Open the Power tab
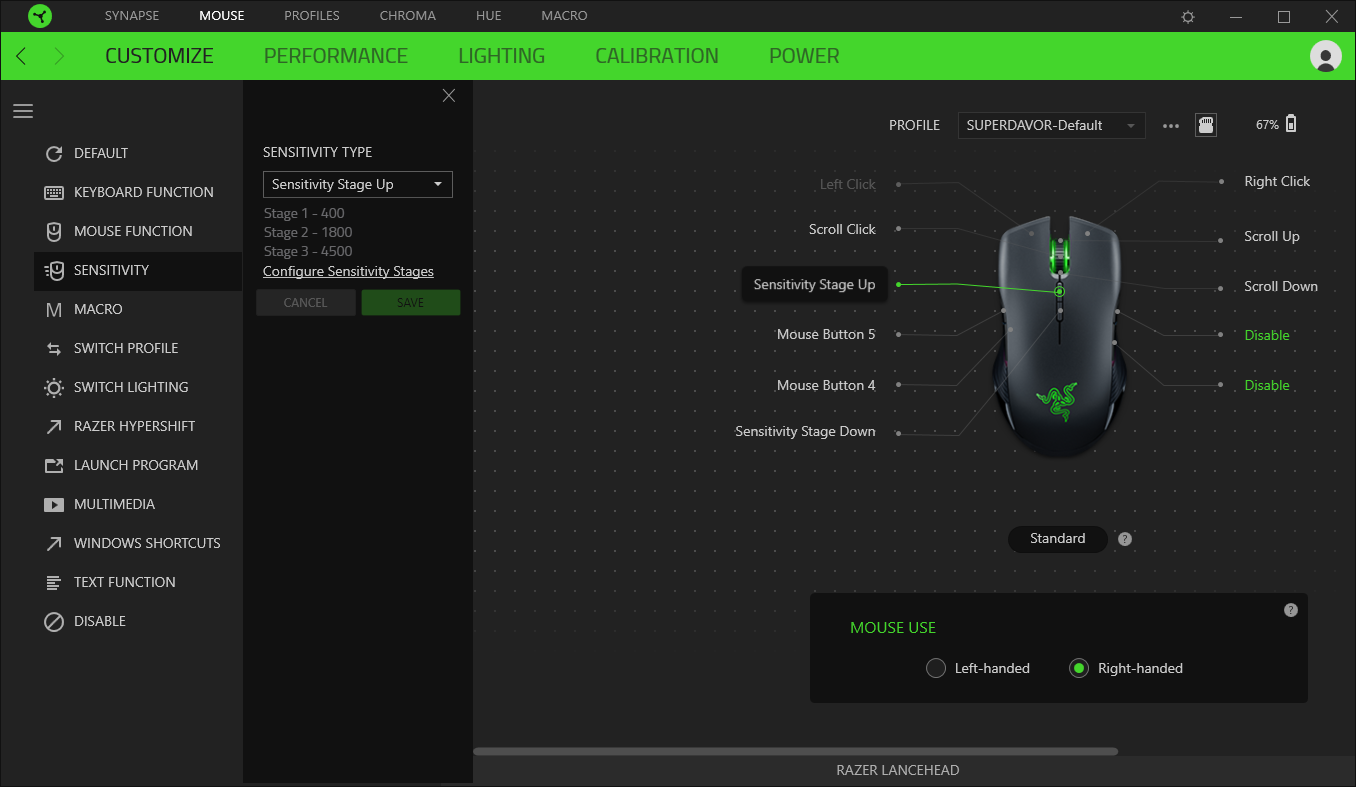Viewport: 1356px width, 787px height. coord(804,56)
